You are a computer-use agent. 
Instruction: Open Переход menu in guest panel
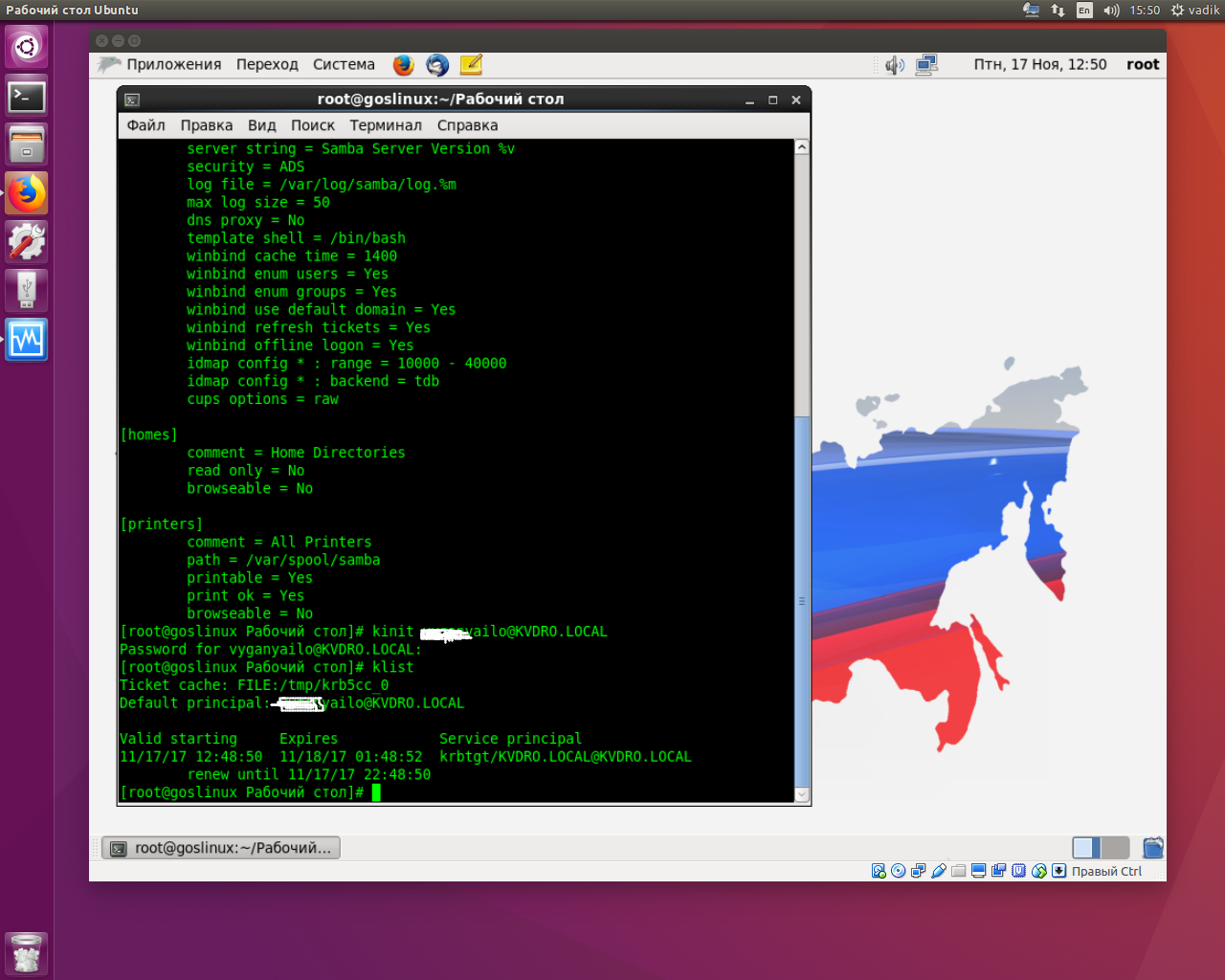tap(267, 65)
